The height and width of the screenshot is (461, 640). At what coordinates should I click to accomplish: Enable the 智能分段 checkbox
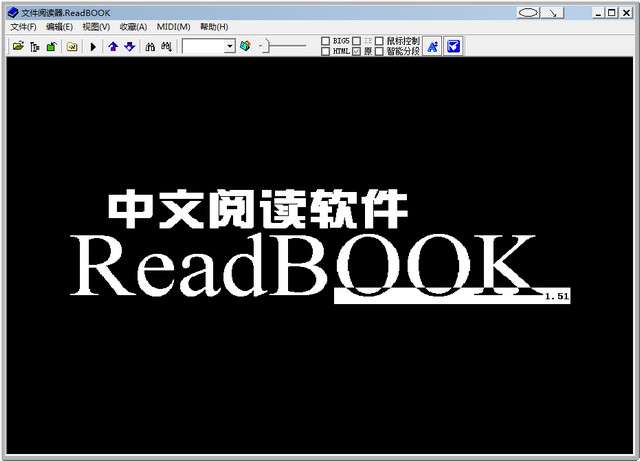click(379, 51)
